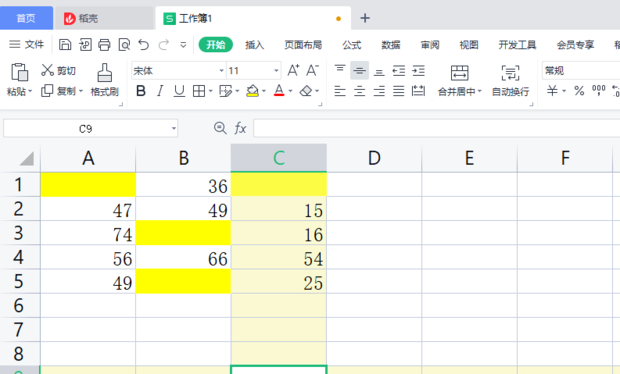Viewport: 620px width, 374px height.
Task: Click the eraser clear formatting icon
Action: [x=306, y=91]
